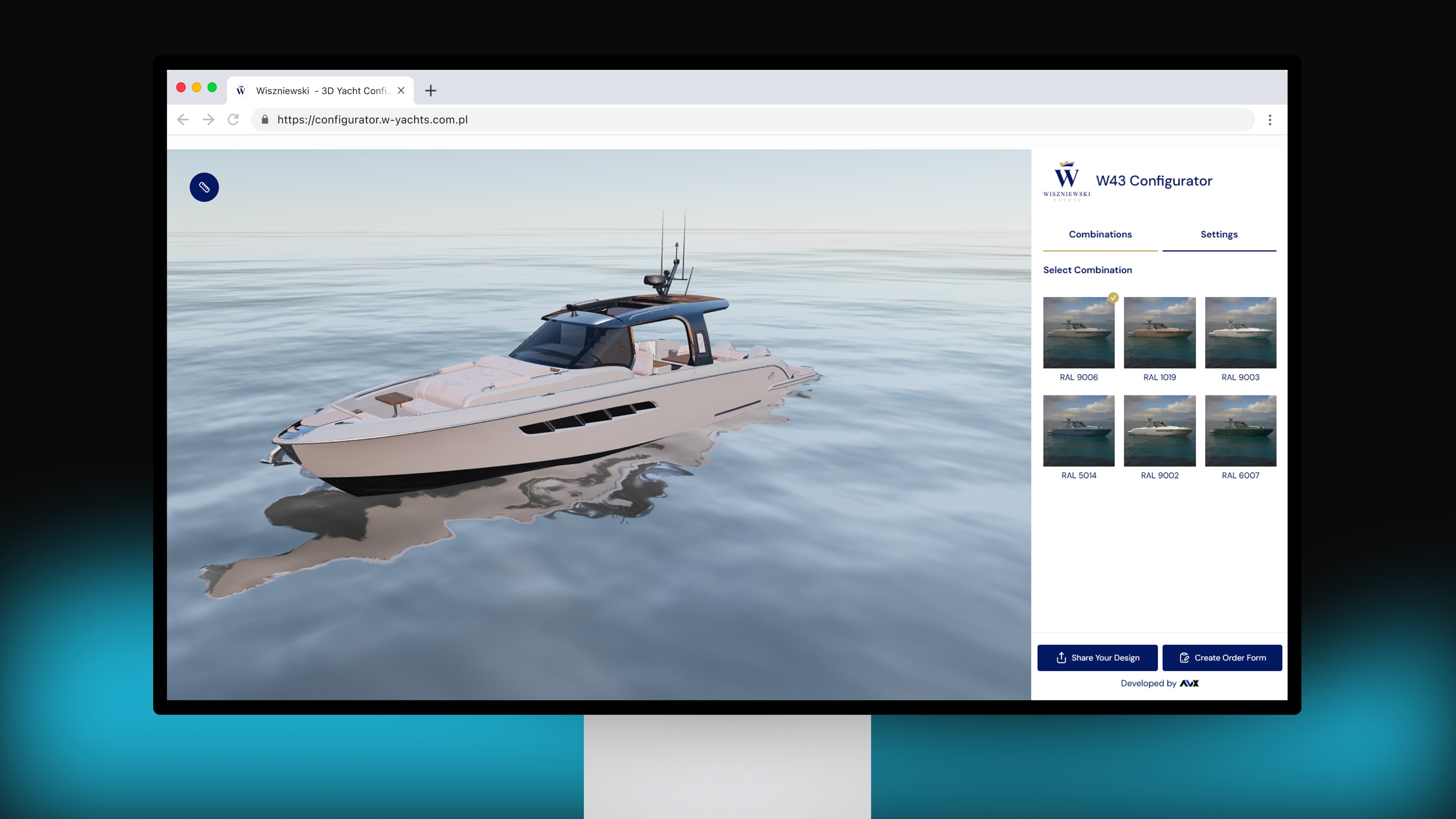Reload the configurator page
Viewport: 1456px width, 819px height.
(x=234, y=119)
